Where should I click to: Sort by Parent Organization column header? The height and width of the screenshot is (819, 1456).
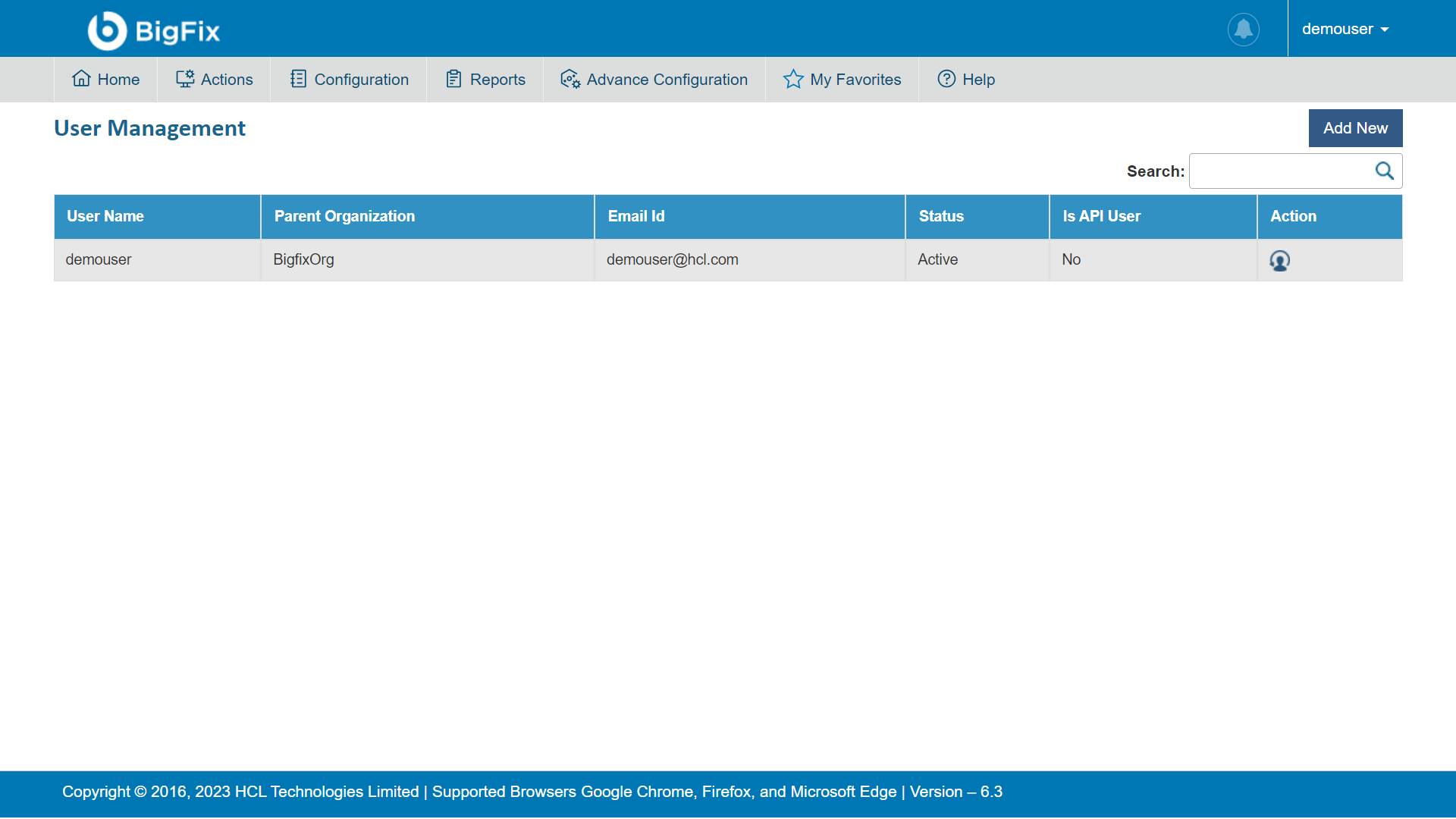coord(344,217)
